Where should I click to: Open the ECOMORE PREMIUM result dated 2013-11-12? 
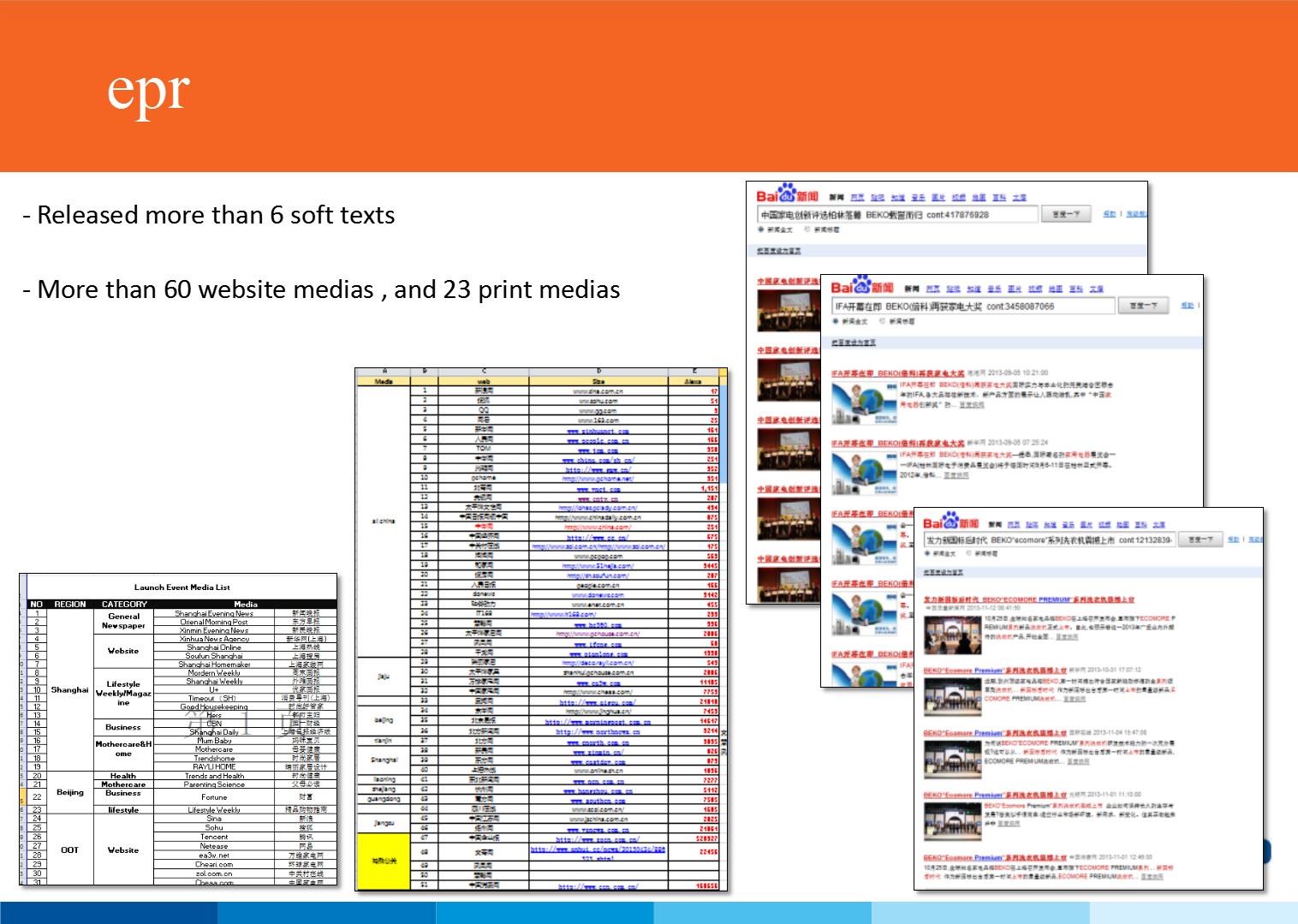tap(1028, 600)
